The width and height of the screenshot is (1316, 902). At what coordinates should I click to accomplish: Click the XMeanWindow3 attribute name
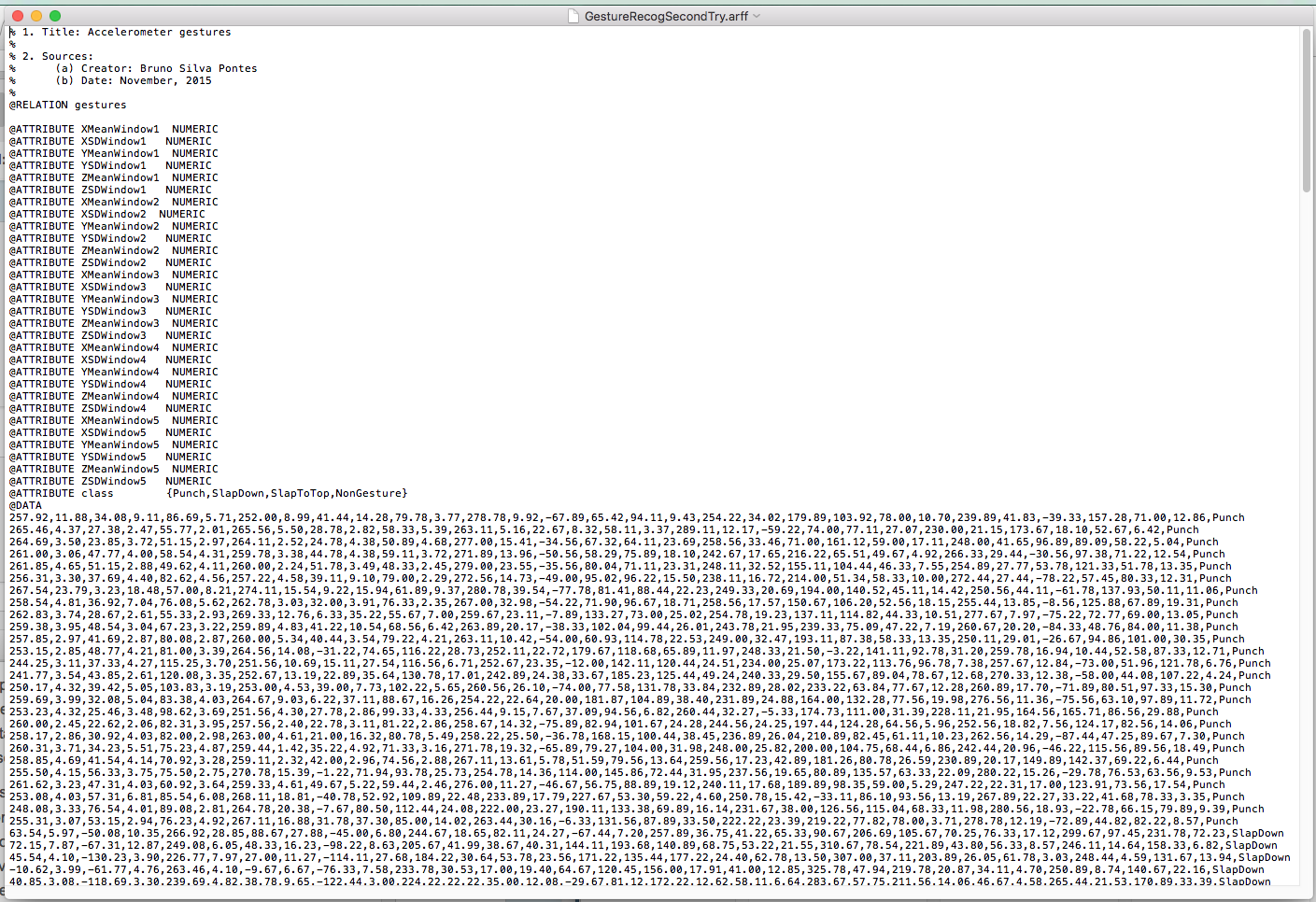point(120,275)
